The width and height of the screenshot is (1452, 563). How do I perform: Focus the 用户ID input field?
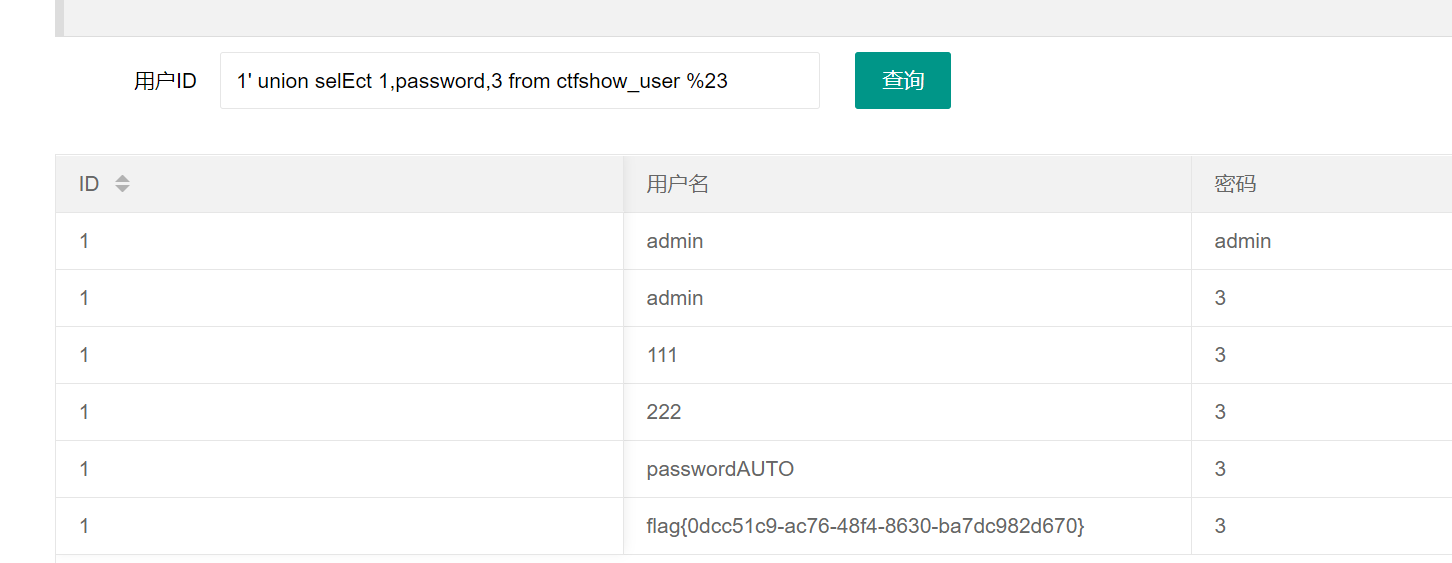[519, 81]
